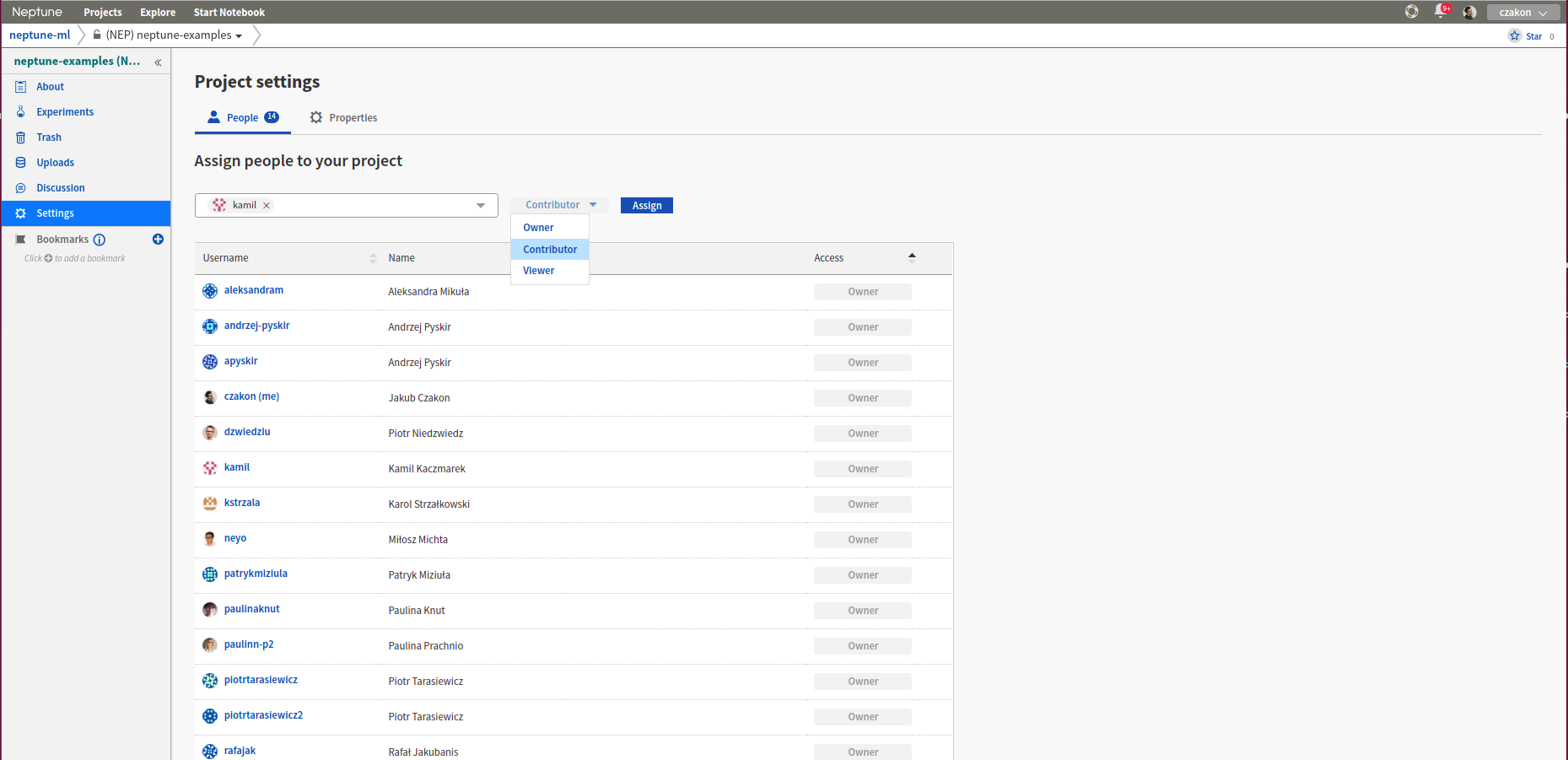Open the notifications bell icon
The width and height of the screenshot is (1568, 760).
[x=1441, y=12]
